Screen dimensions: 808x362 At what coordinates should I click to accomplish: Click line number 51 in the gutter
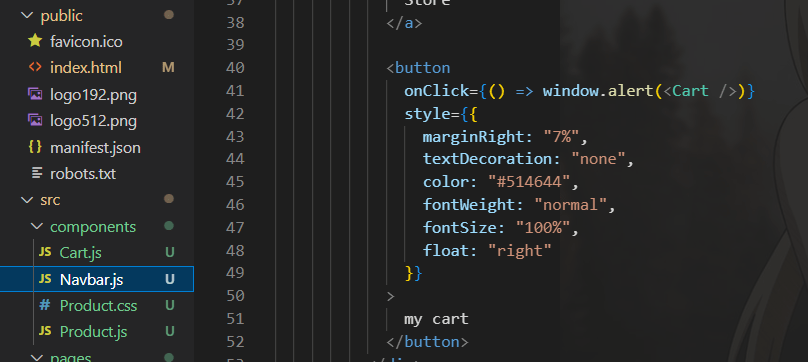pyautogui.click(x=235, y=319)
